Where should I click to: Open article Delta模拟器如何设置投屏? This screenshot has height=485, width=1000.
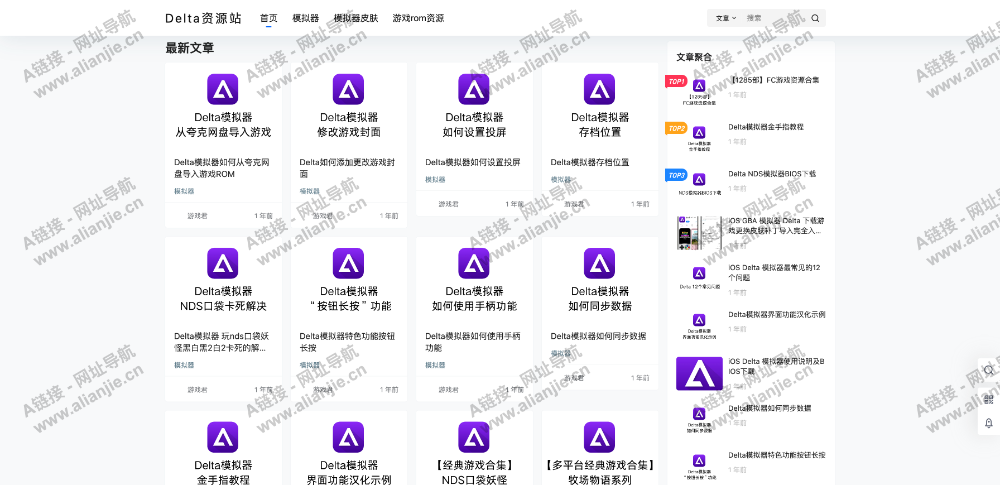[x=473, y=162]
